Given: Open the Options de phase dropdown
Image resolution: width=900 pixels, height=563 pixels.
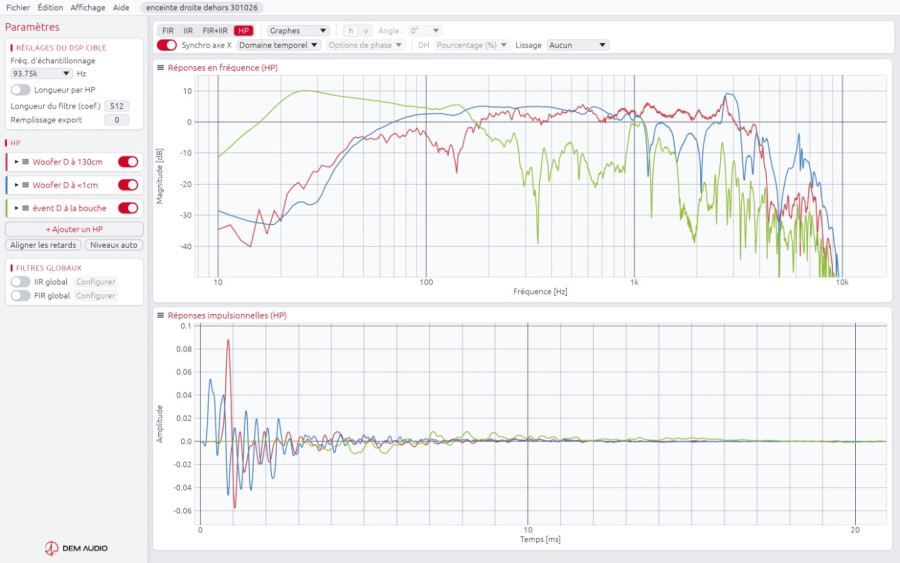Looking at the screenshot, I should click(x=365, y=45).
